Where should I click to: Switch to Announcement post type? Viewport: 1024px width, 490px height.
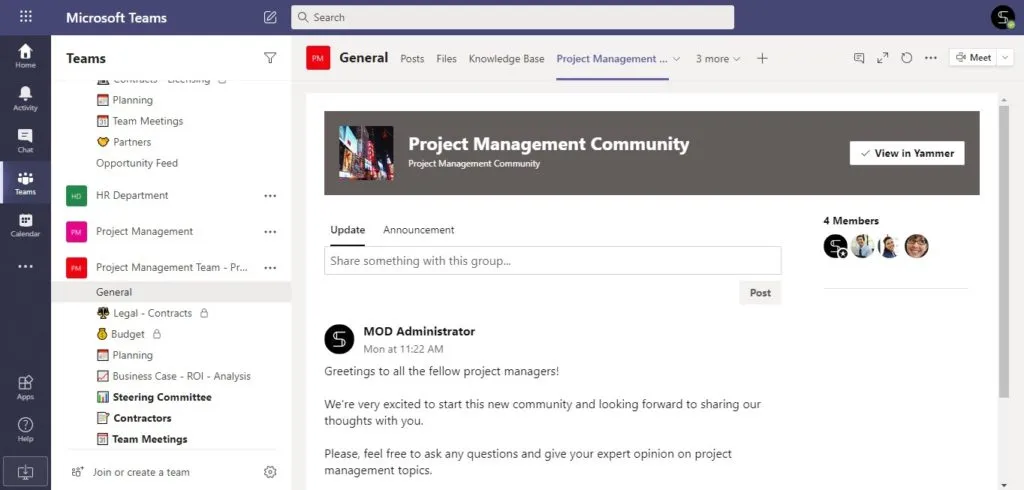pos(419,230)
